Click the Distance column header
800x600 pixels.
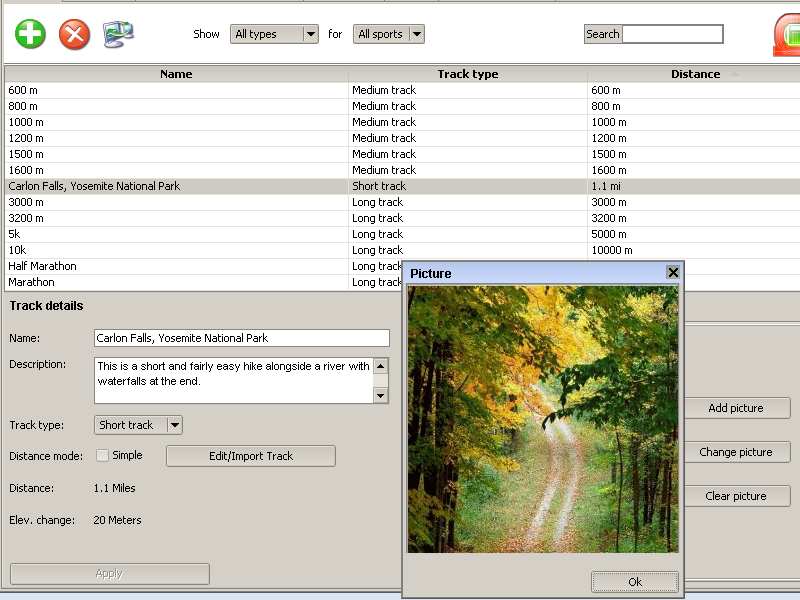tap(695, 74)
